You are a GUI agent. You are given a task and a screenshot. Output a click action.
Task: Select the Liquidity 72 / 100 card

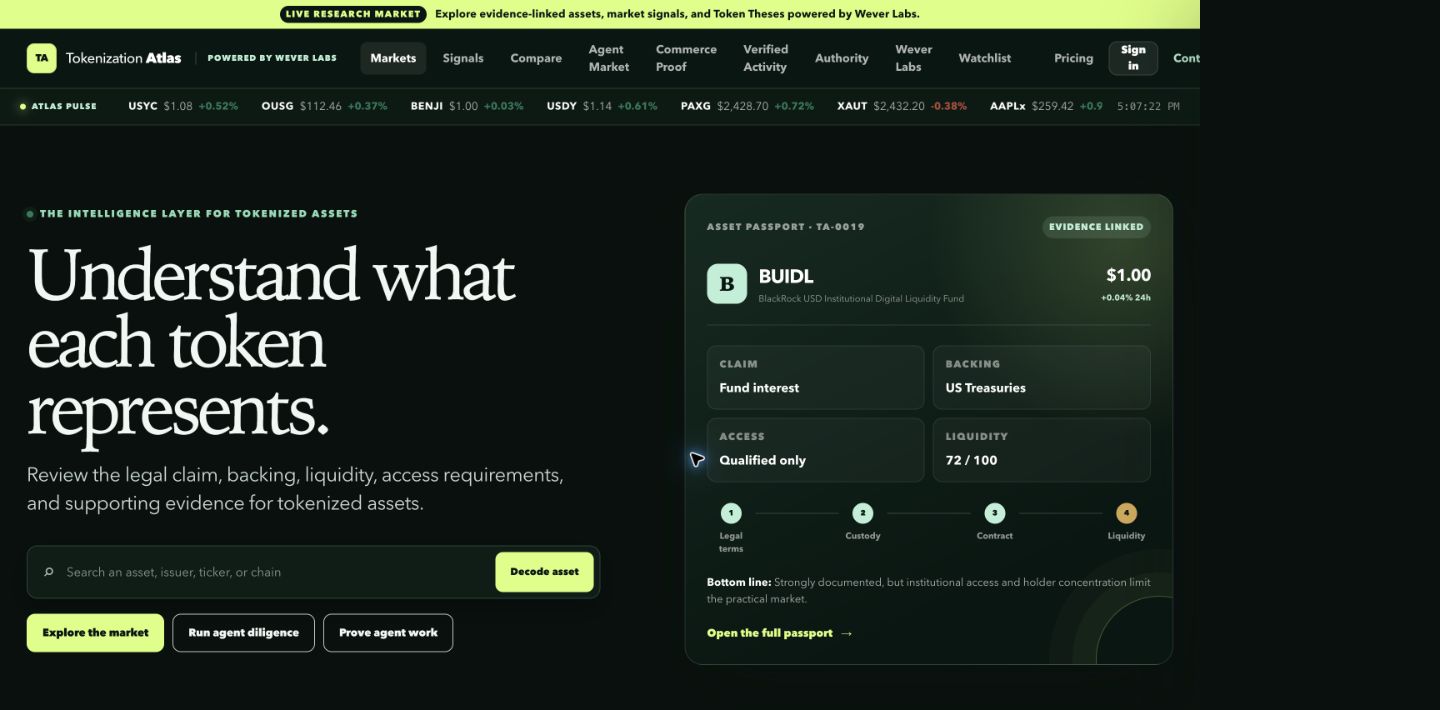[x=1041, y=450]
